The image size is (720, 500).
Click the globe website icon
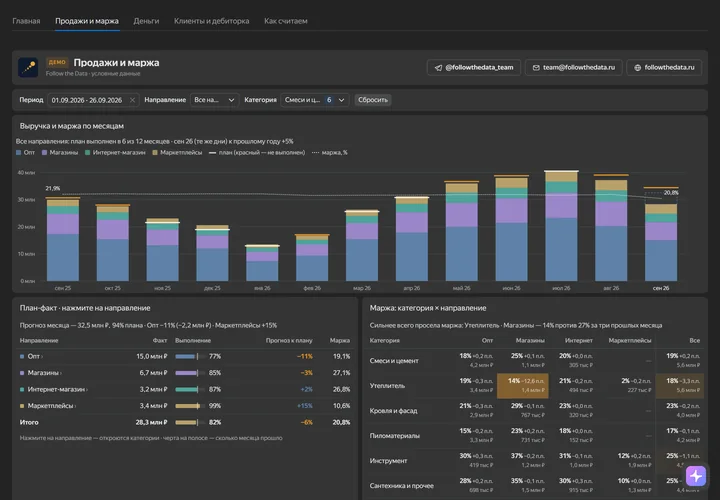[x=637, y=68]
